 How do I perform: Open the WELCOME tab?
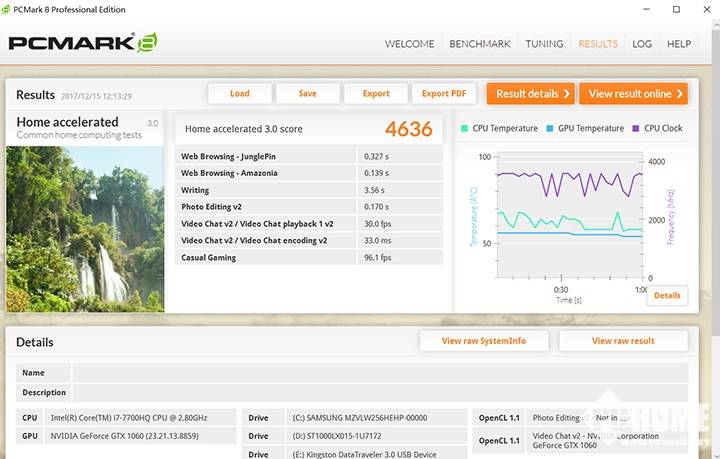tap(409, 44)
